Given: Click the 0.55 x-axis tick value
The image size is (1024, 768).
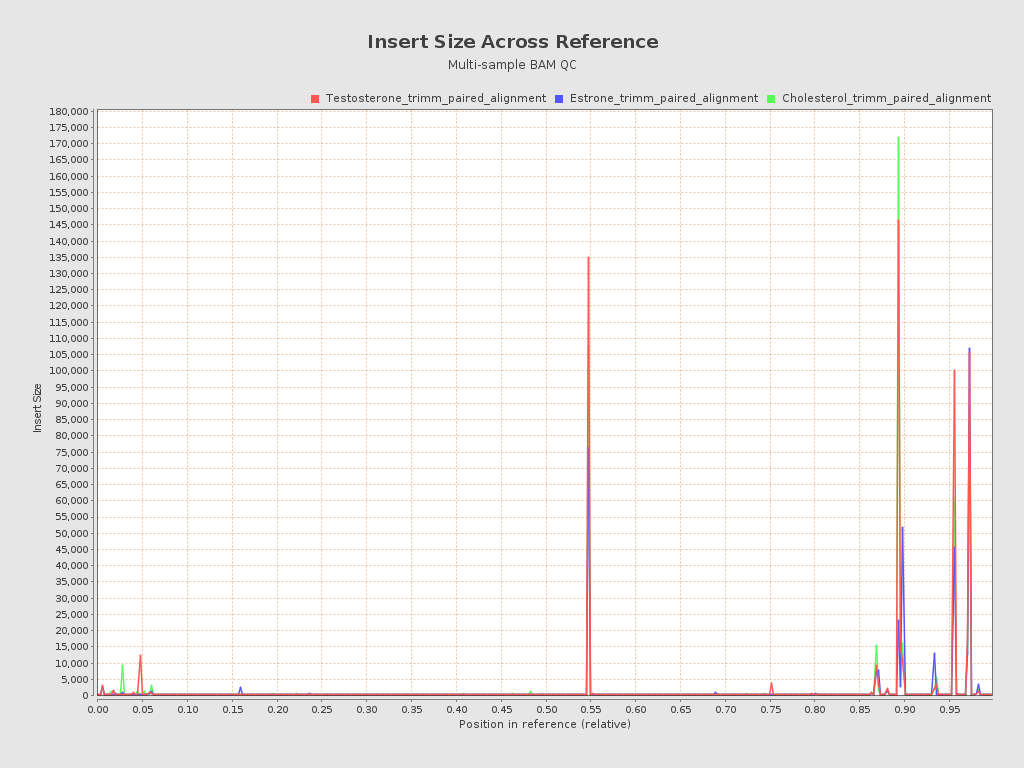Looking at the screenshot, I should pos(591,709).
